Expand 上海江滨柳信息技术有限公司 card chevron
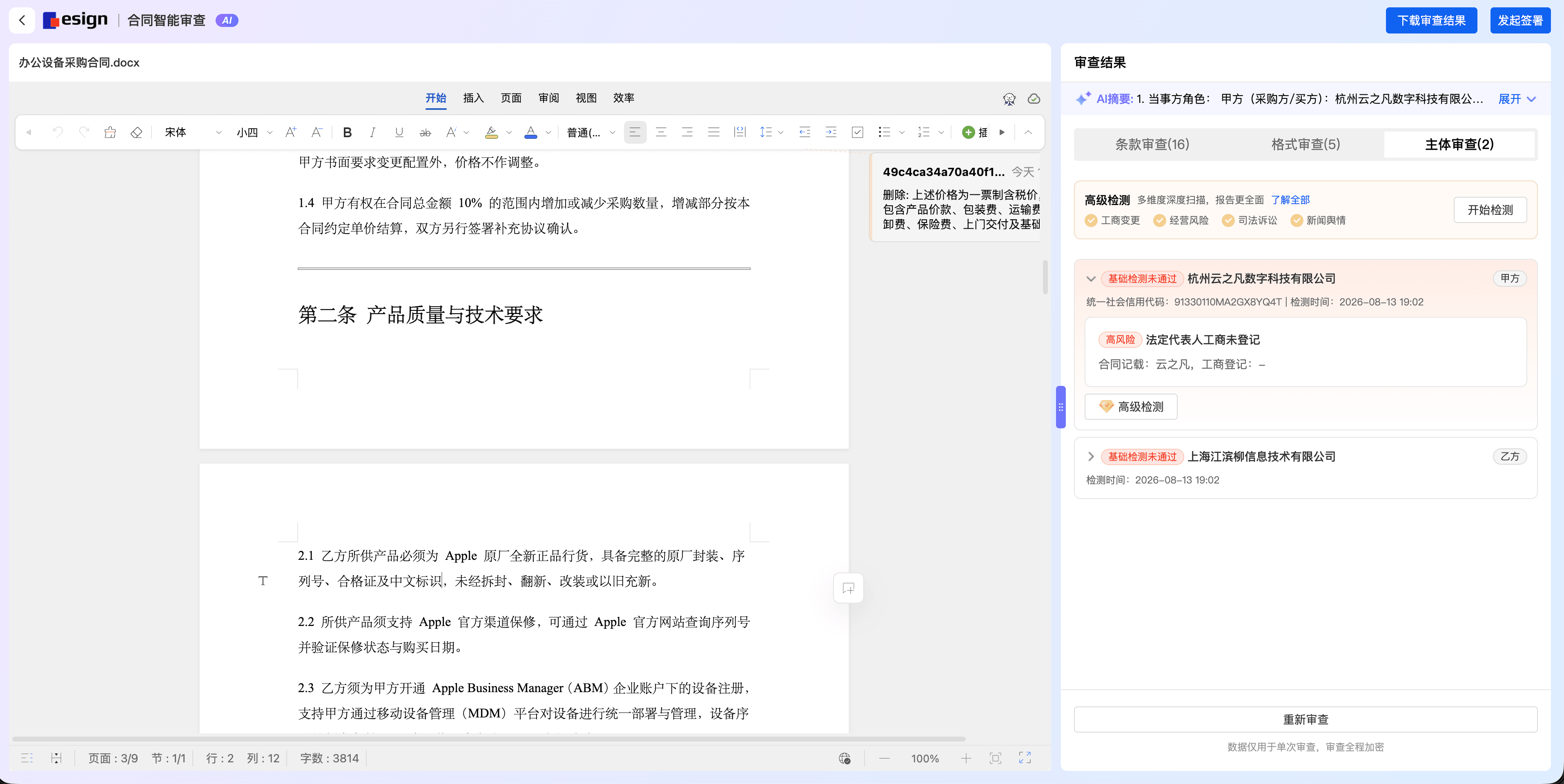The image size is (1564, 784). pos(1091,457)
